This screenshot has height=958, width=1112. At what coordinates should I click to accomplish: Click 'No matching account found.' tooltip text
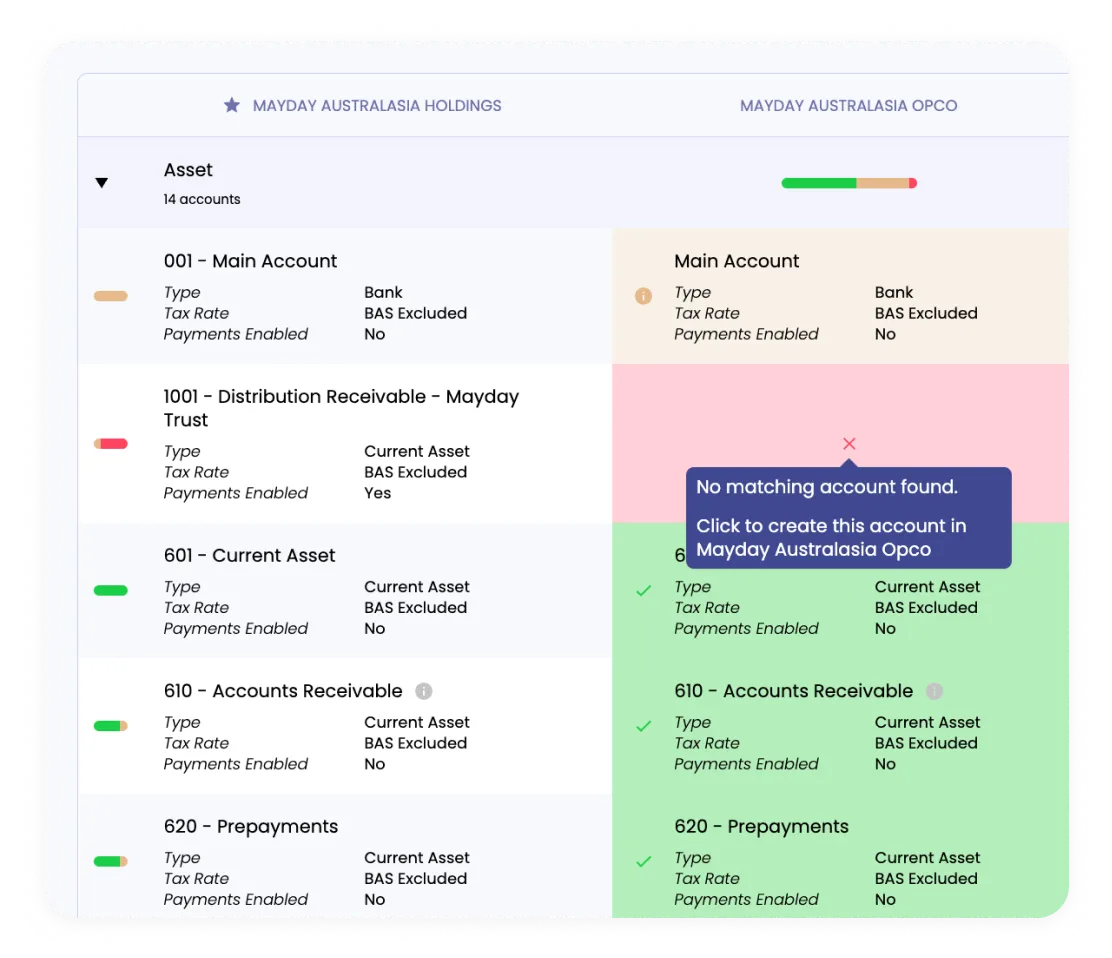[x=826, y=487]
